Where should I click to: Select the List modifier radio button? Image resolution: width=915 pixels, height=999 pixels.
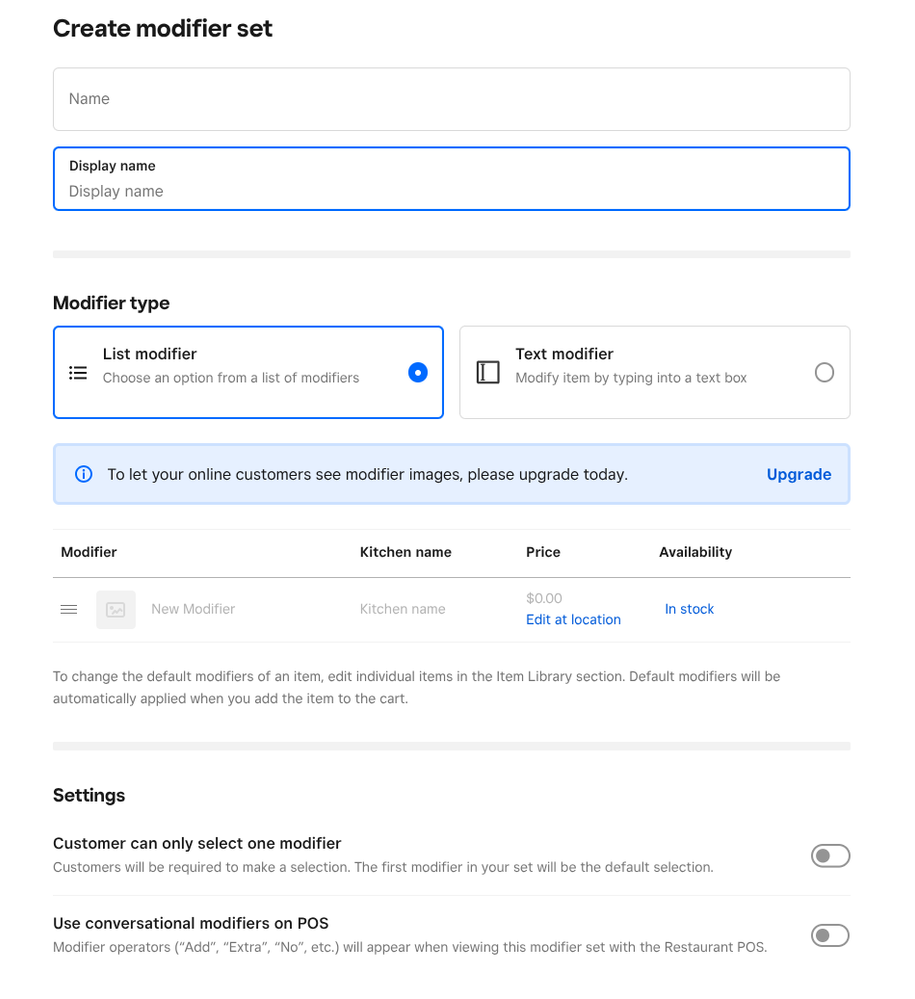pyautogui.click(x=418, y=373)
